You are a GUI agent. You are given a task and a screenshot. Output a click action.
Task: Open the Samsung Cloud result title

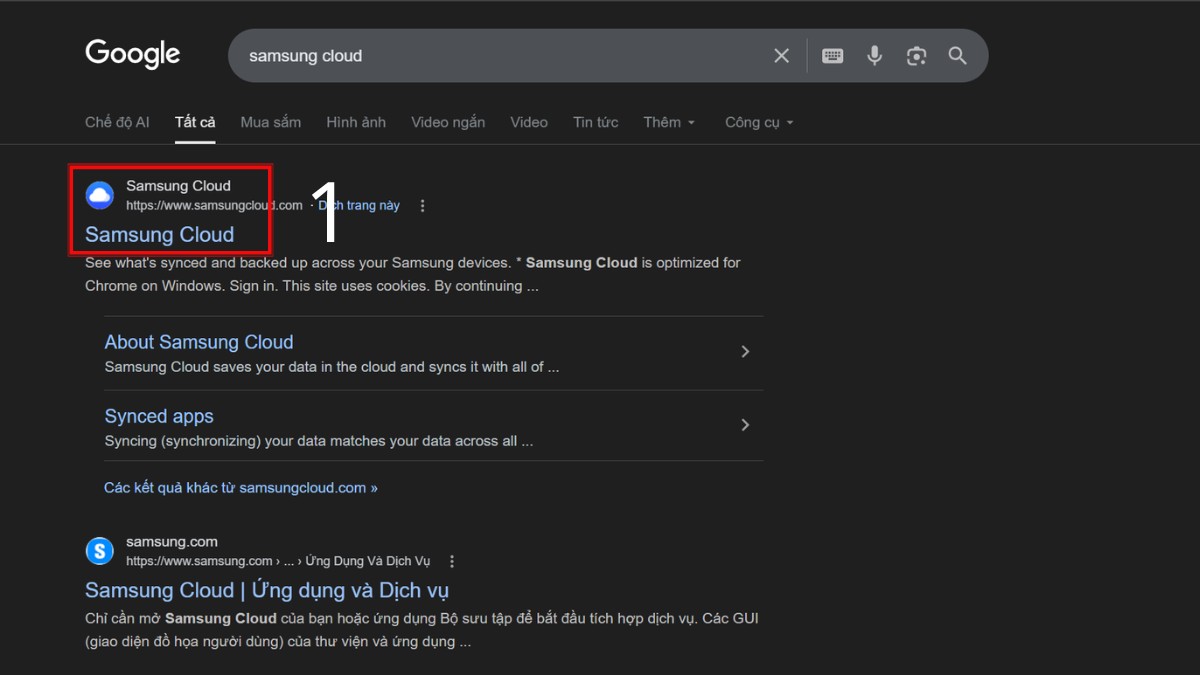pos(160,234)
